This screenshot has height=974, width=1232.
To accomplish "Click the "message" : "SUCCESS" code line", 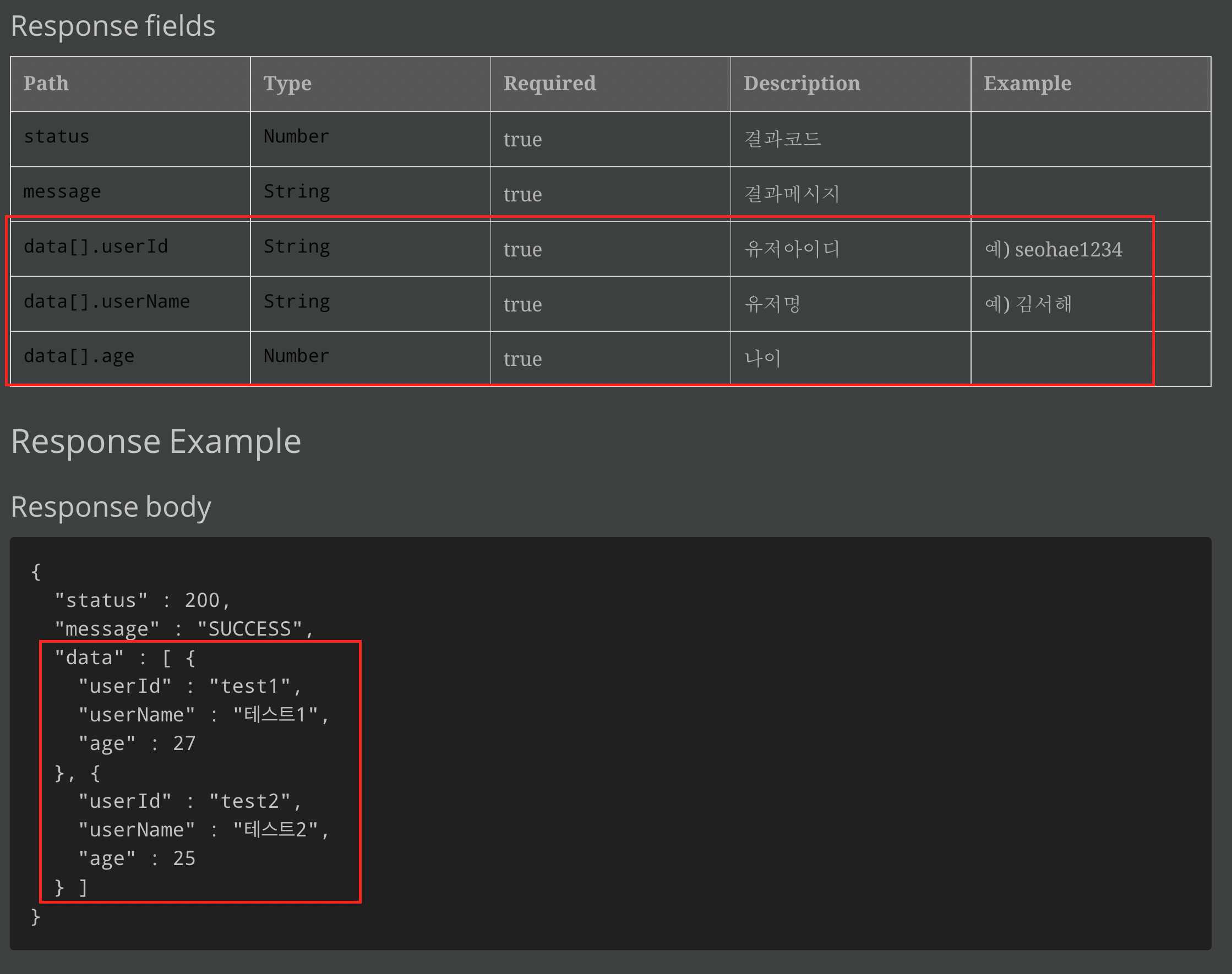I will [184, 629].
